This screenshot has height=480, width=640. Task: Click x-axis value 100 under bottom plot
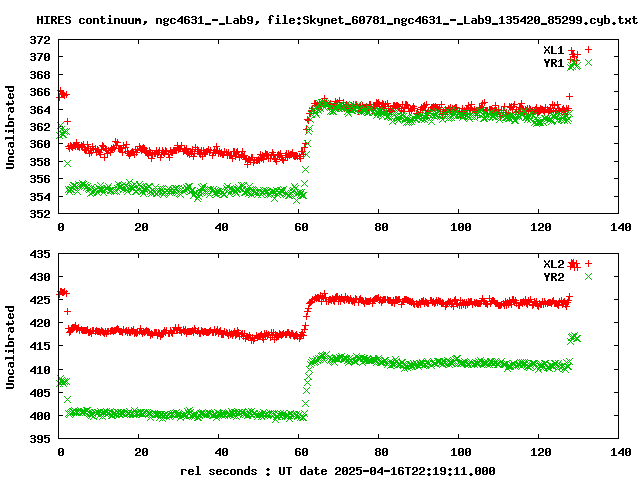coord(461,452)
